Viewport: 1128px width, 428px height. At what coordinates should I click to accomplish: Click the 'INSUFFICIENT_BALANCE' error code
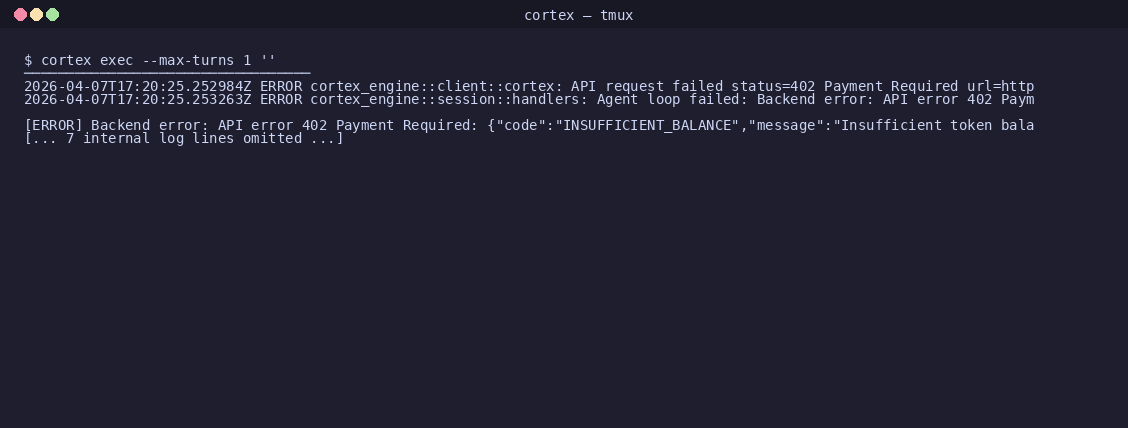647,125
